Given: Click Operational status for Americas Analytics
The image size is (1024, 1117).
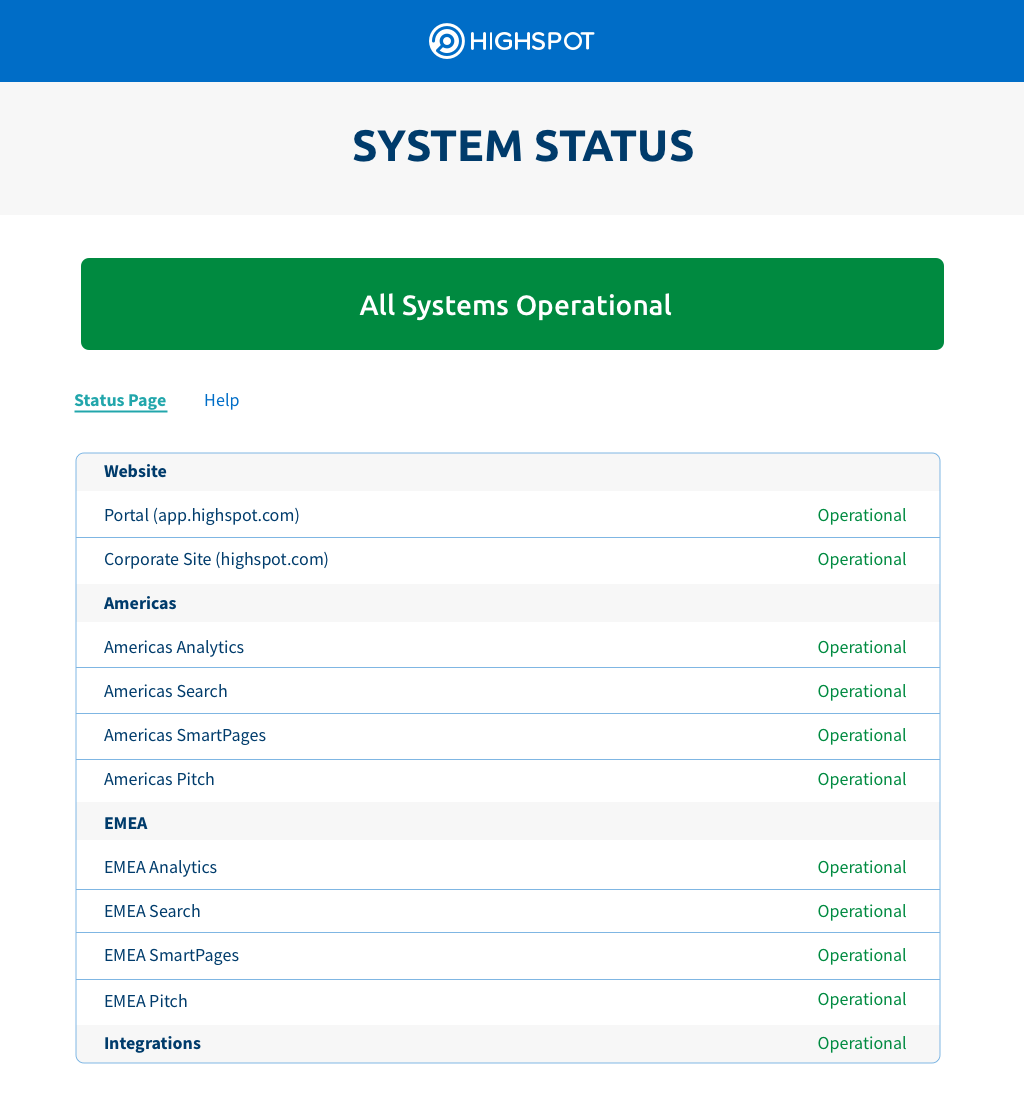Looking at the screenshot, I should (x=862, y=648).
